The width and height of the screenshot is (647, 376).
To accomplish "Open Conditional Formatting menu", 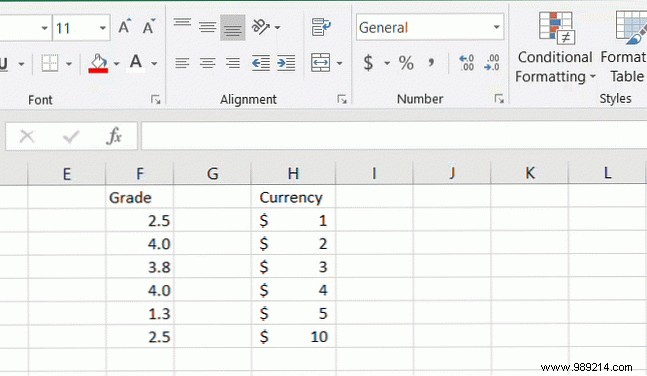I will click(x=555, y=47).
